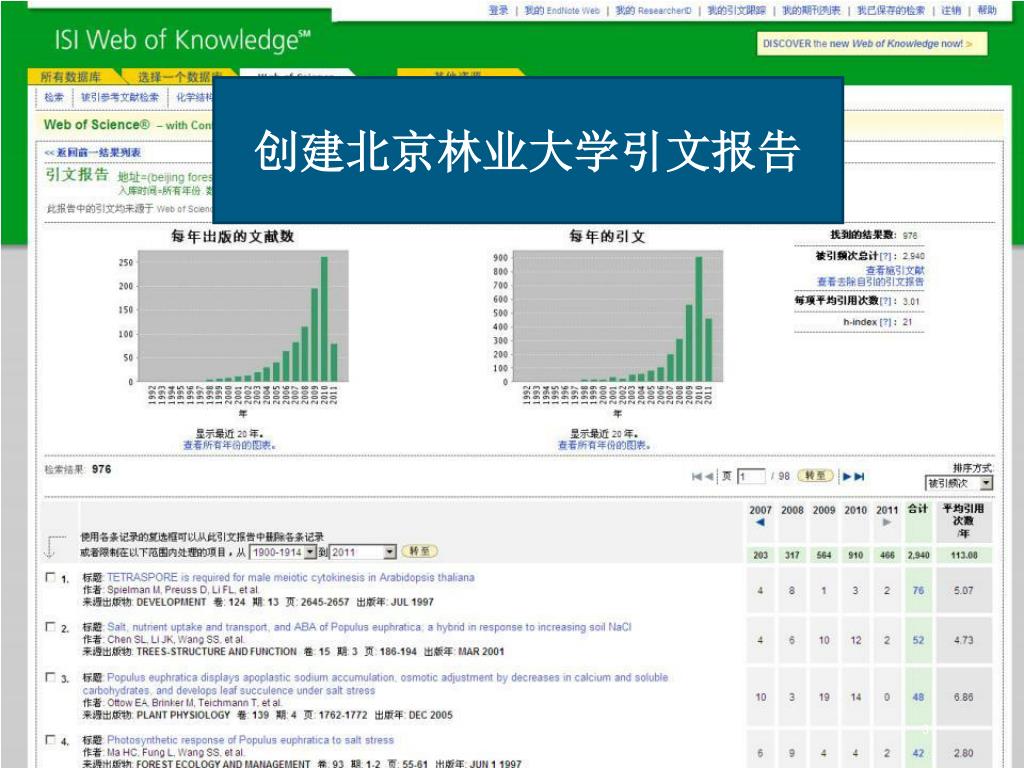
Task: Open 被引参考文献检索 sub-tab
Action: coord(120,97)
